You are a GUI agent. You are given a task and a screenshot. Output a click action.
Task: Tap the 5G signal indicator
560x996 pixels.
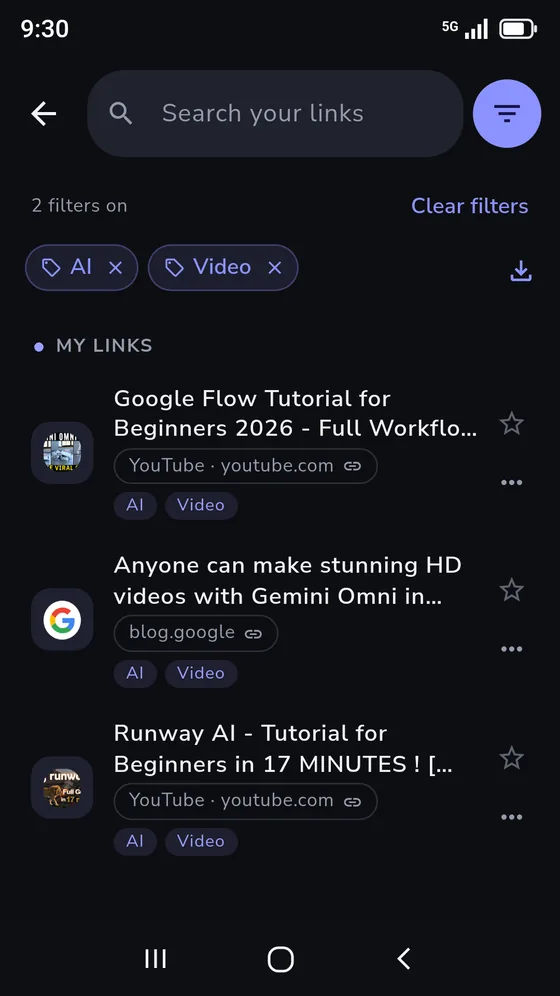pos(450,26)
